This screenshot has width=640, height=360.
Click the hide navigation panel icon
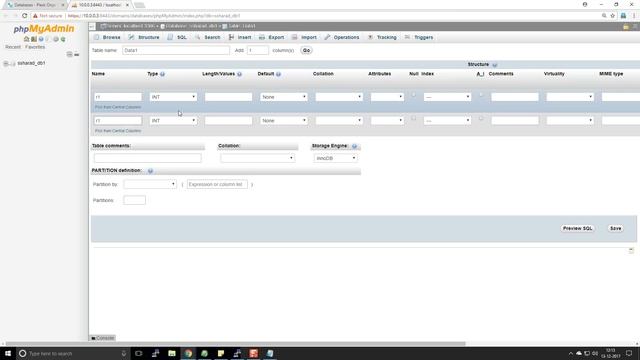[x=92, y=26]
